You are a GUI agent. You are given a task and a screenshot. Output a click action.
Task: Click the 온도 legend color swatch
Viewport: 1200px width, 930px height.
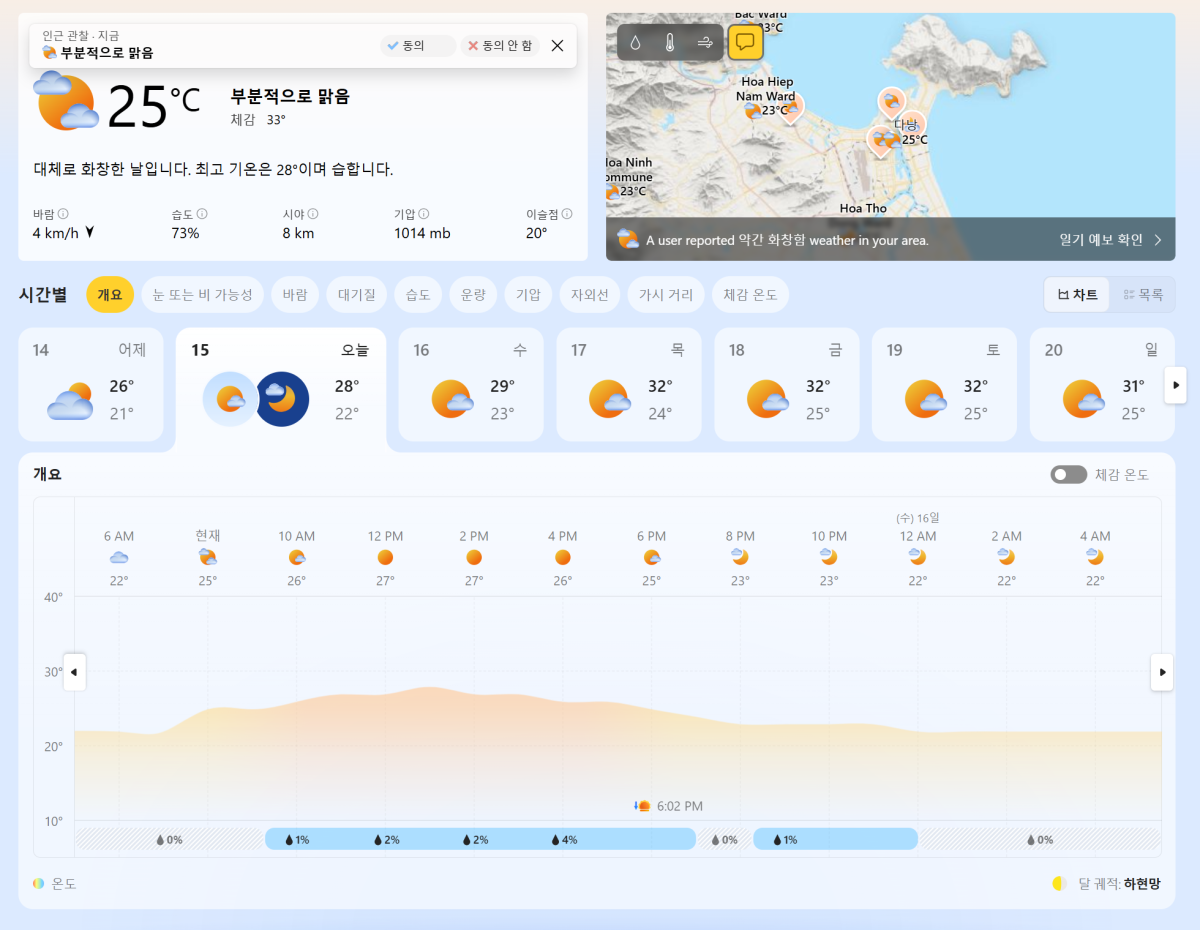coord(38,884)
